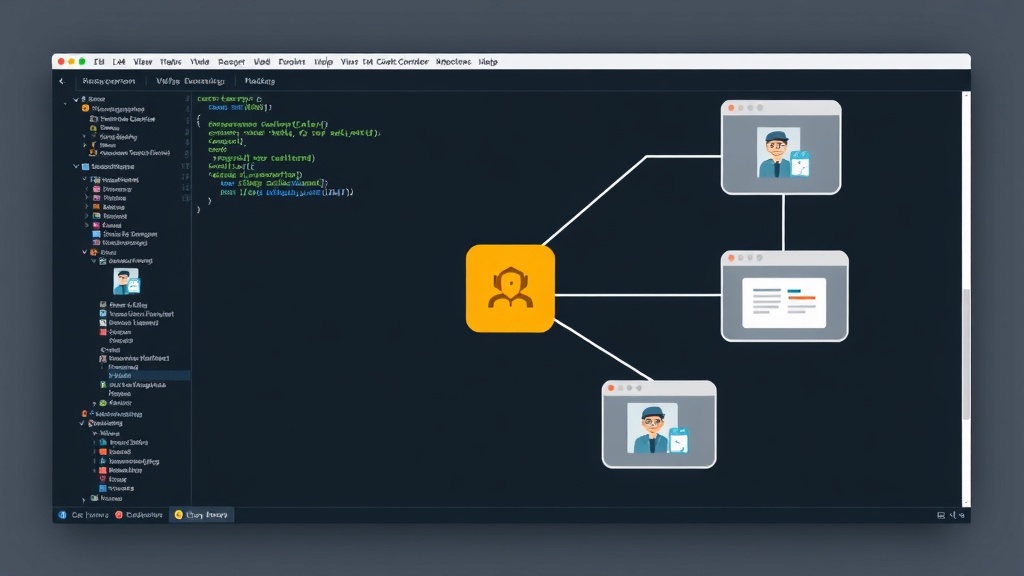Click the back arrow left of the tabs
Viewport: 1024px width, 576px height.
(x=61, y=82)
